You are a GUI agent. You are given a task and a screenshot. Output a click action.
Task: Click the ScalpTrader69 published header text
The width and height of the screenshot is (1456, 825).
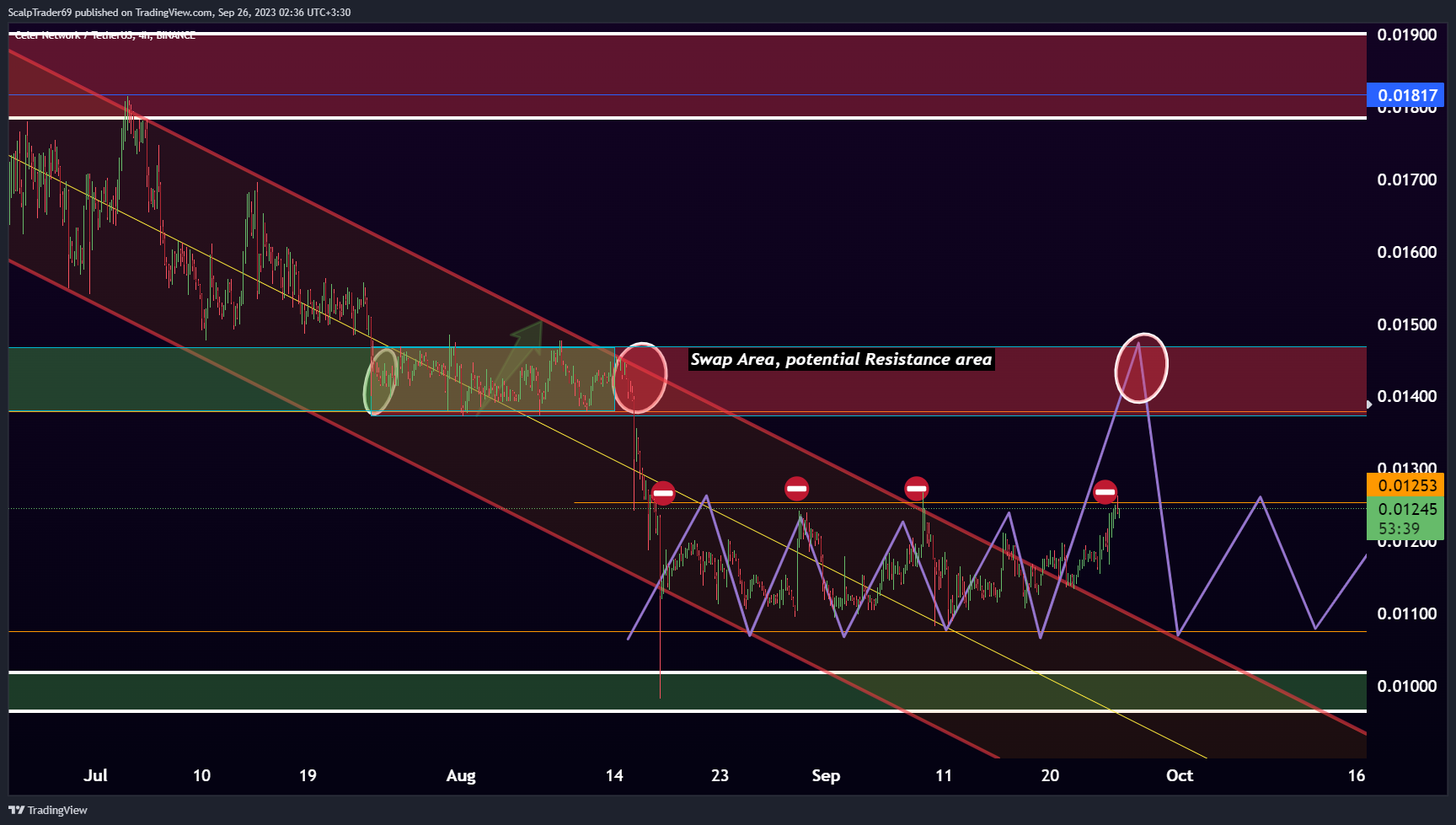point(179,12)
